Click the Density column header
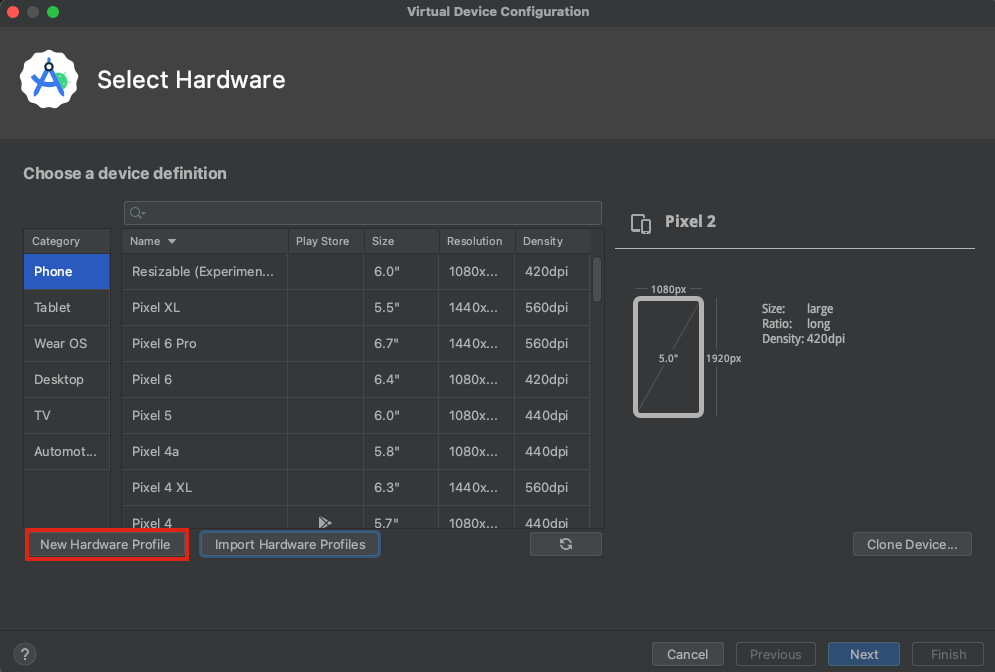Screen dimensions: 995x672 click(553, 241)
